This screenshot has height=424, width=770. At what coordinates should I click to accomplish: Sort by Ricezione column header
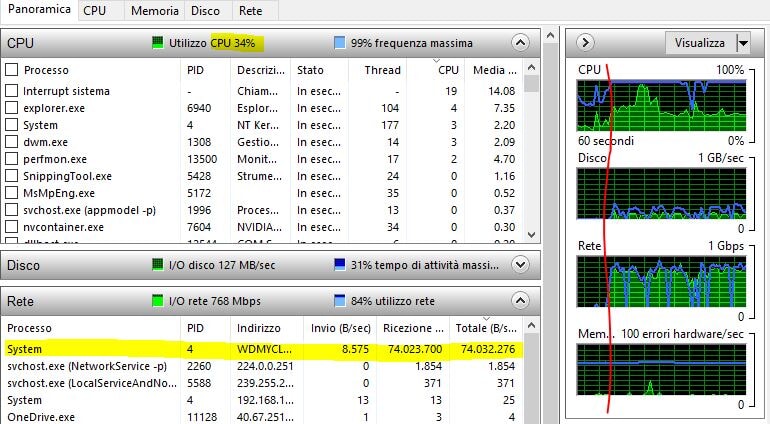[413, 328]
